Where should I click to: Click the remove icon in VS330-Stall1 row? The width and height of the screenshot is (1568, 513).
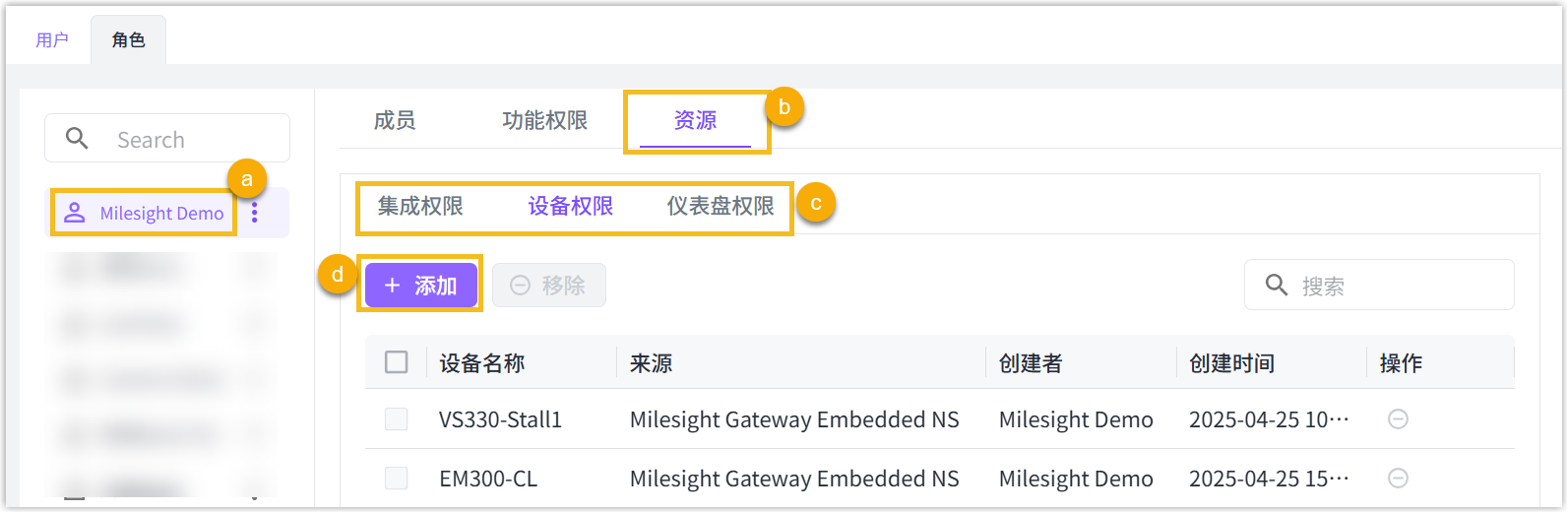pos(1398,419)
